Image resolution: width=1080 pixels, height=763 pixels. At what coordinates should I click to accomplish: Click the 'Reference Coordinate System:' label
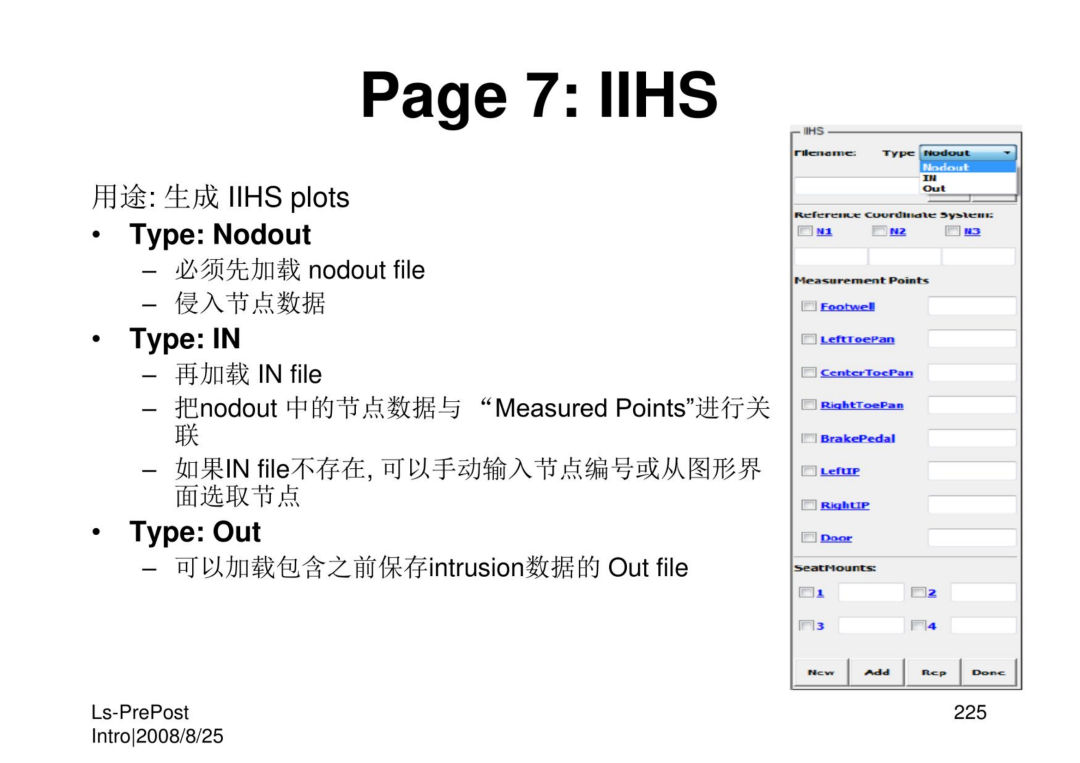[893, 215]
